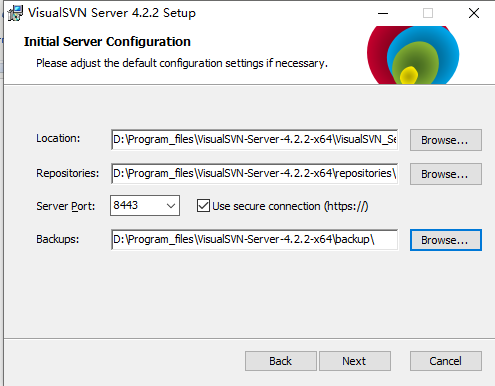Click the VisualSVN colorful logo graphic
The height and width of the screenshot is (386, 495).
[x=413, y=55]
